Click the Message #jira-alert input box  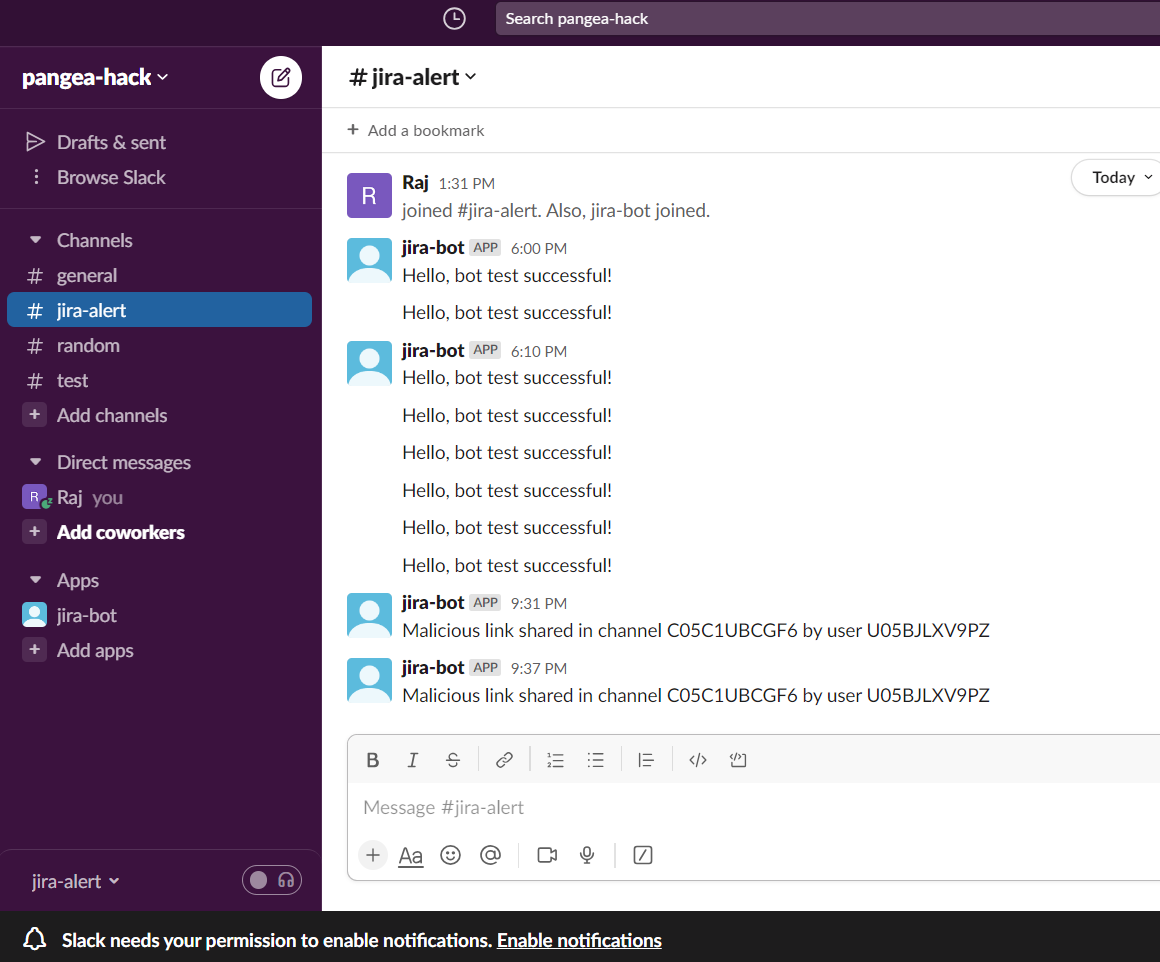[755, 807]
